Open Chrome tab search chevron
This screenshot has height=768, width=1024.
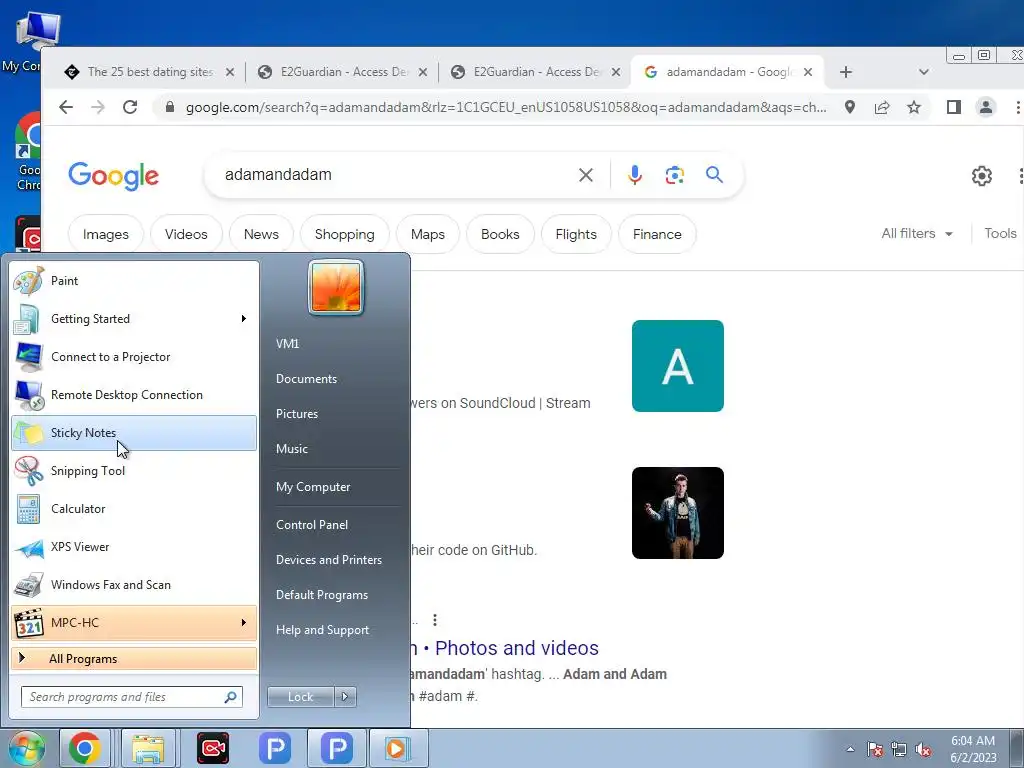[x=923, y=72]
